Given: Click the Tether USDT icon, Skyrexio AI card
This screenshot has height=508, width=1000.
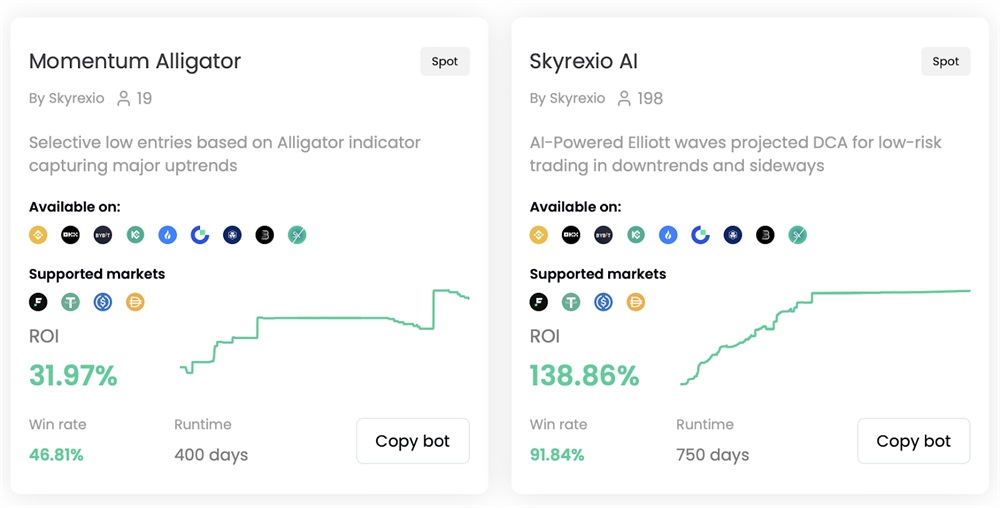Looking at the screenshot, I should [x=571, y=301].
